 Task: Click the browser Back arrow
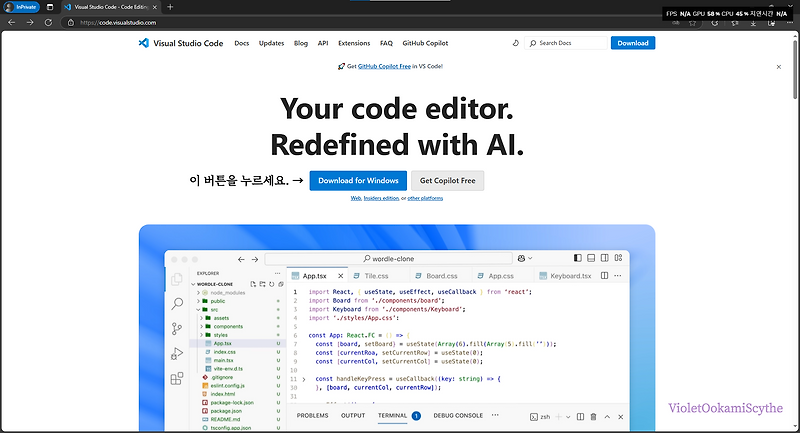(x=12, y=22)
